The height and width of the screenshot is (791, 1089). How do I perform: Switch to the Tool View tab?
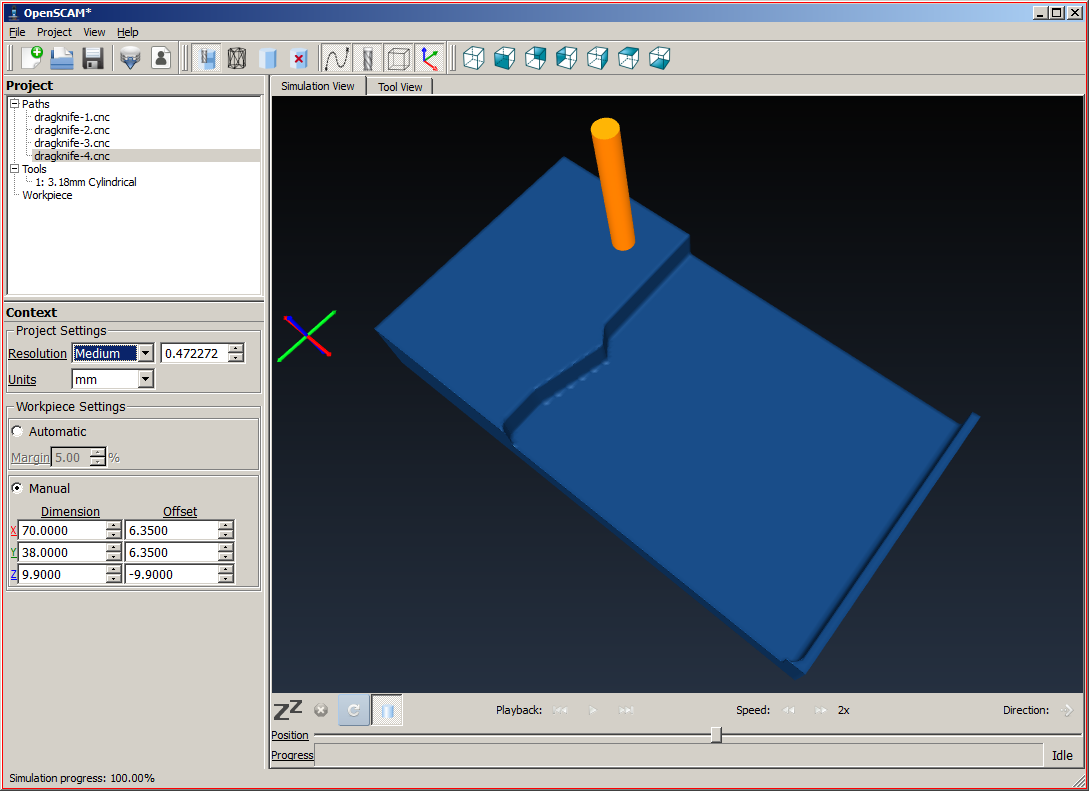point(400,87)
